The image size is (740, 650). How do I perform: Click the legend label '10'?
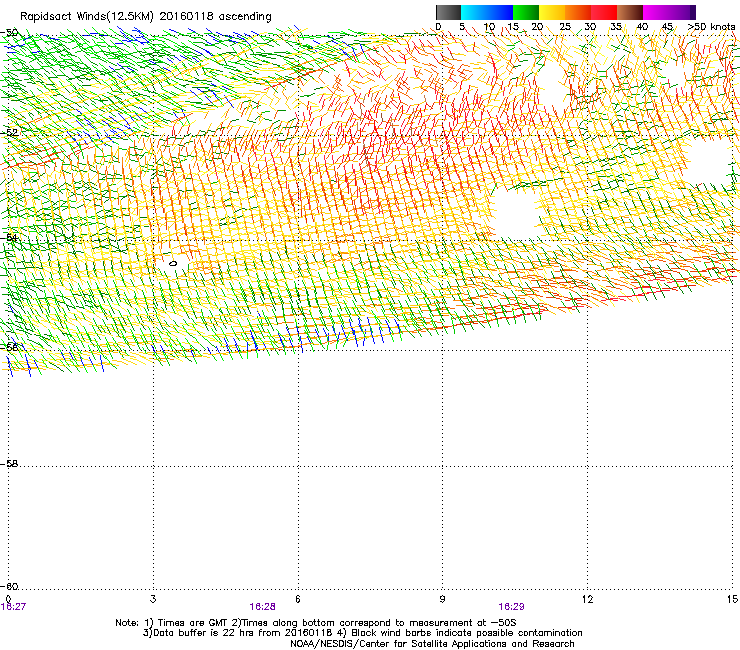click(x=489, y=26)
